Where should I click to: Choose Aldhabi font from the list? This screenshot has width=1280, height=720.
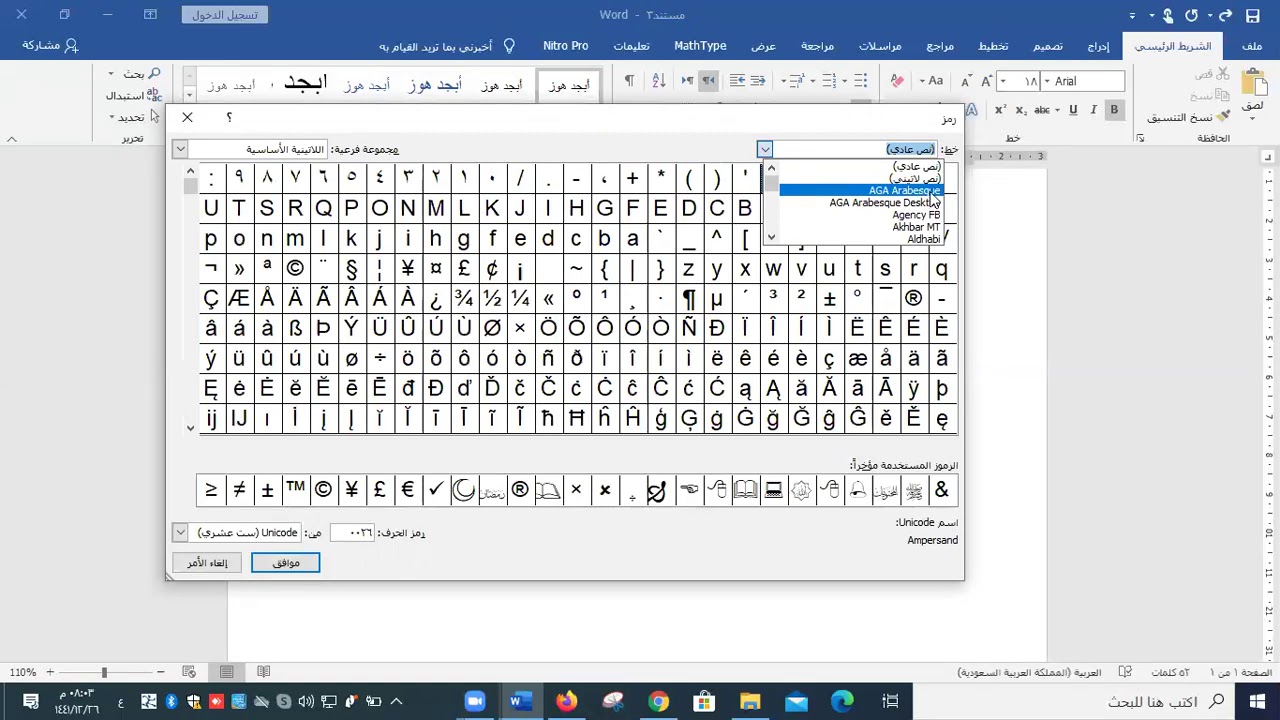(860, 239)
